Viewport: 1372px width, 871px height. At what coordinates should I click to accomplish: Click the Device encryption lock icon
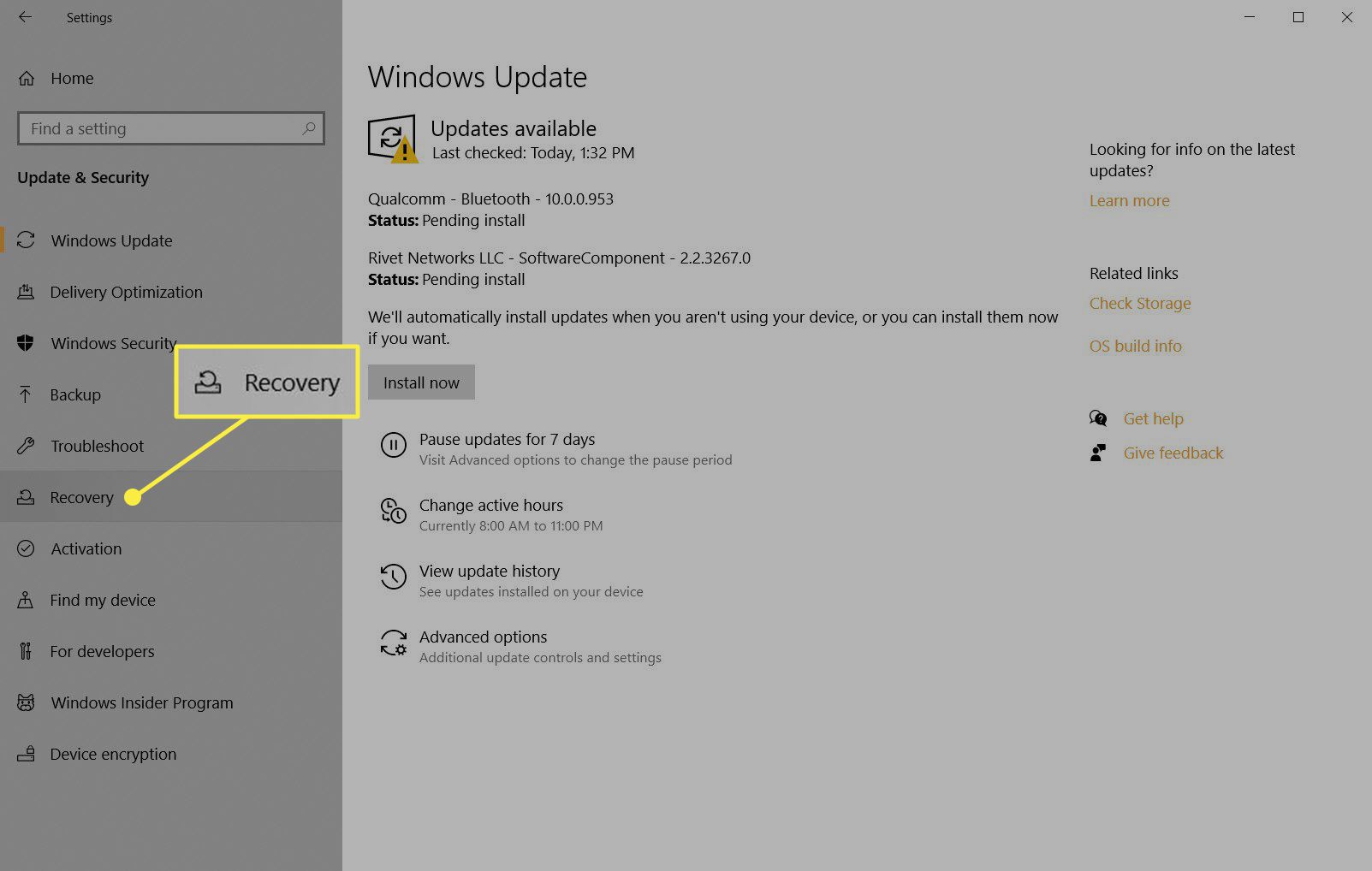pyautogui.click(x=26, y=754)
